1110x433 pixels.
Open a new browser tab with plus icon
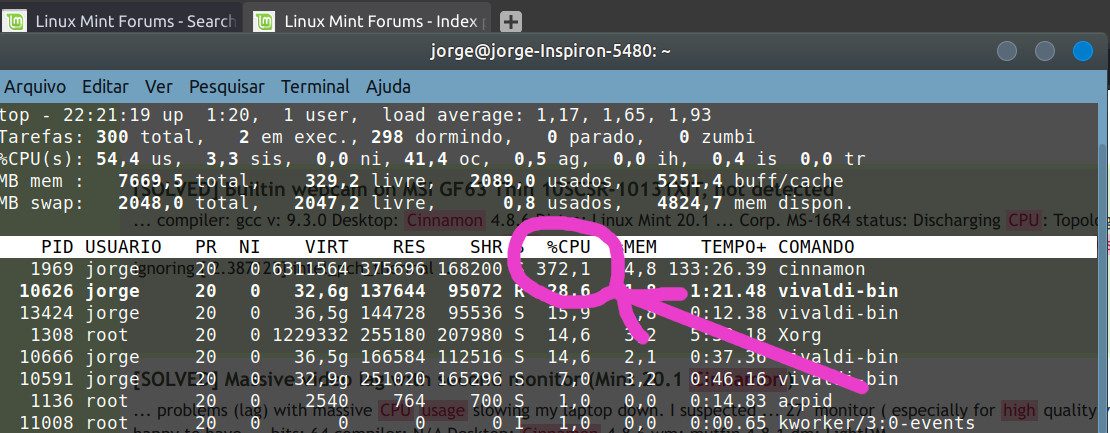point(510,22)
